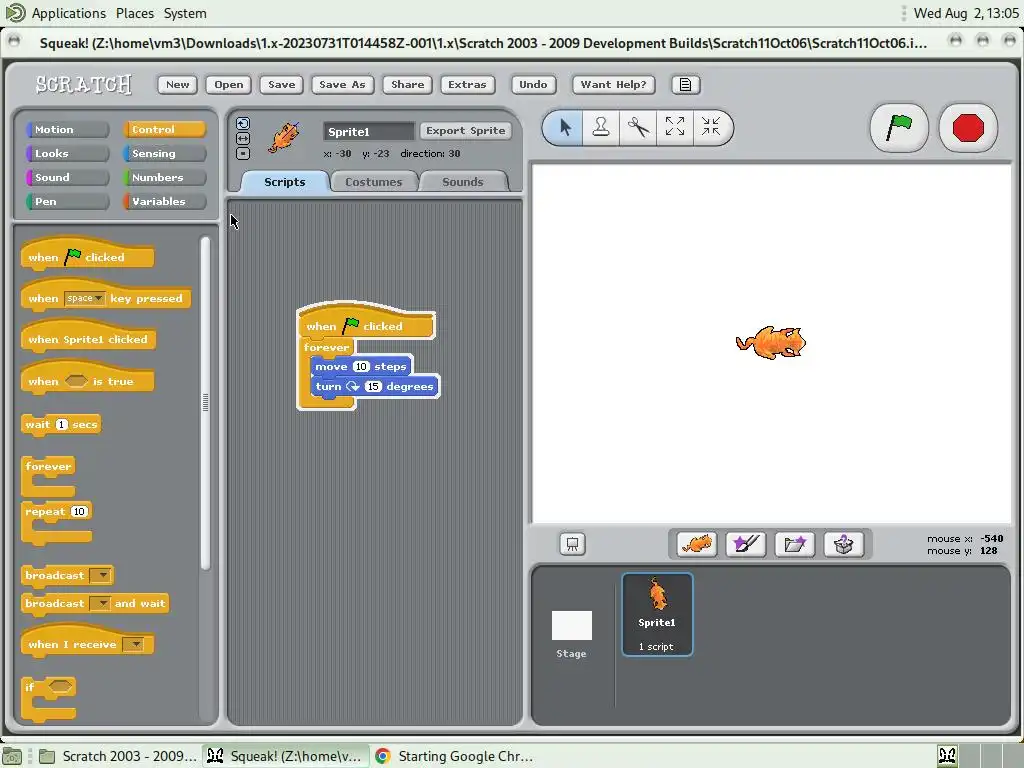Edit the 15 in turn degrees block
This screenshot has height=768, width=1024.
coord(373,387)
